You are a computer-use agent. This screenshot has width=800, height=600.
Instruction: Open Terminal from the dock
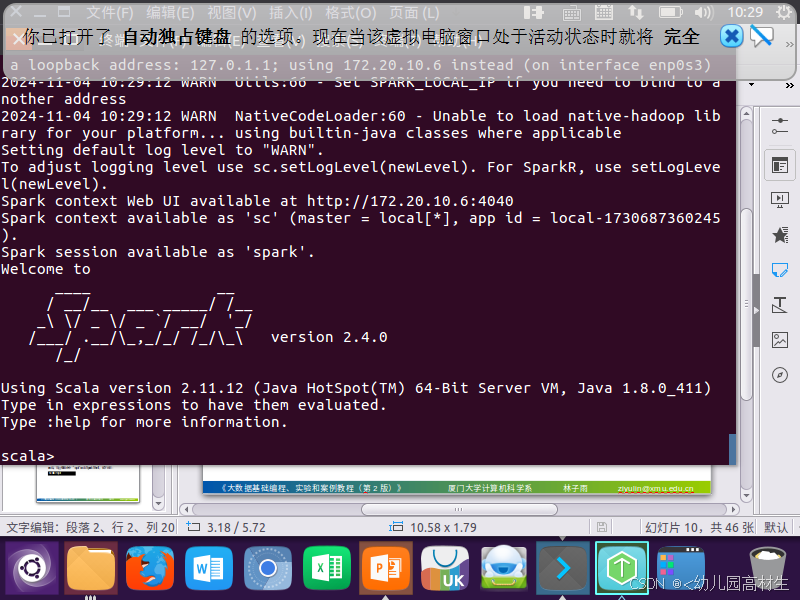(562, 567)
